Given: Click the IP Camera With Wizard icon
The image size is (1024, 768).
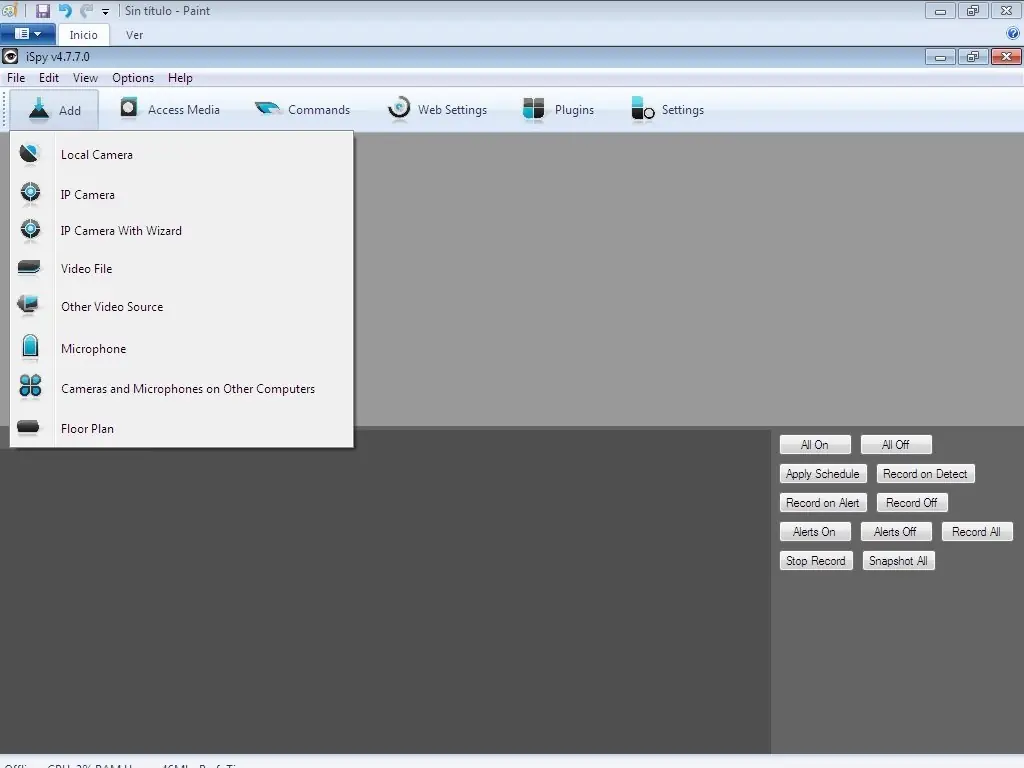Looking at the screenshot, I should click(x=30, y=230).
